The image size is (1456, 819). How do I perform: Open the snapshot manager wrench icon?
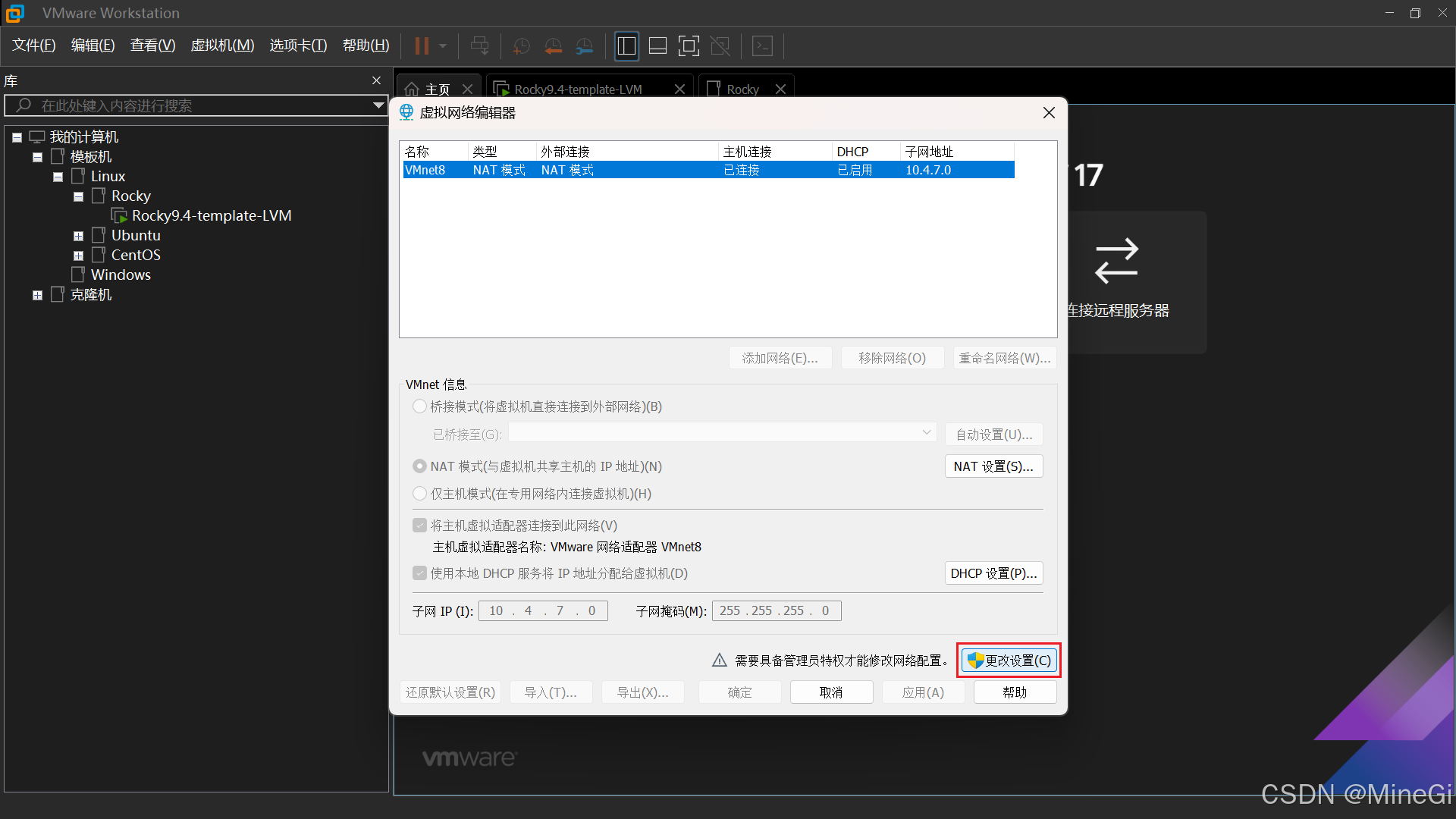click(585, 46)
